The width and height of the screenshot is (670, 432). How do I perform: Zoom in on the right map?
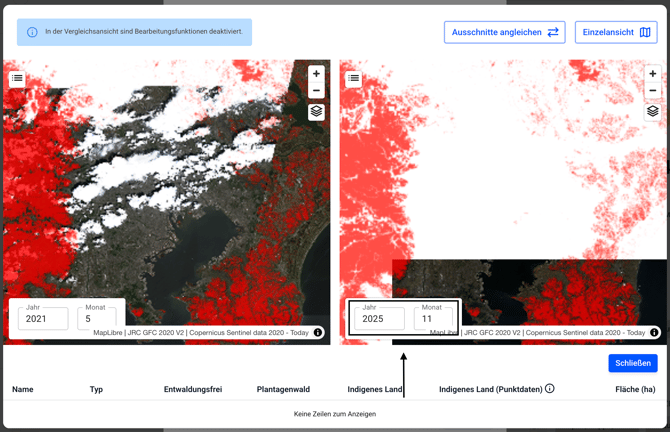[x=652, y=74]
